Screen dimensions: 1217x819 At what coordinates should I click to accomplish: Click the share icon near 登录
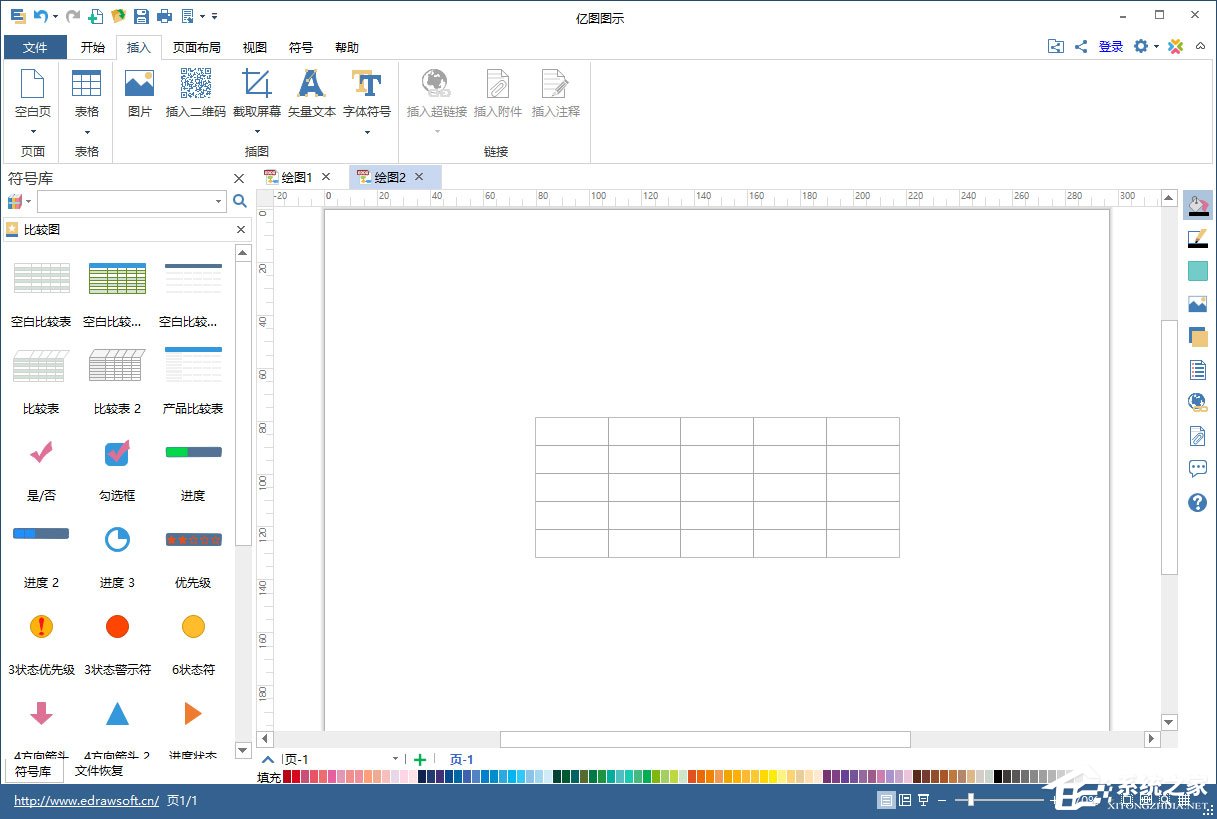1081,47
